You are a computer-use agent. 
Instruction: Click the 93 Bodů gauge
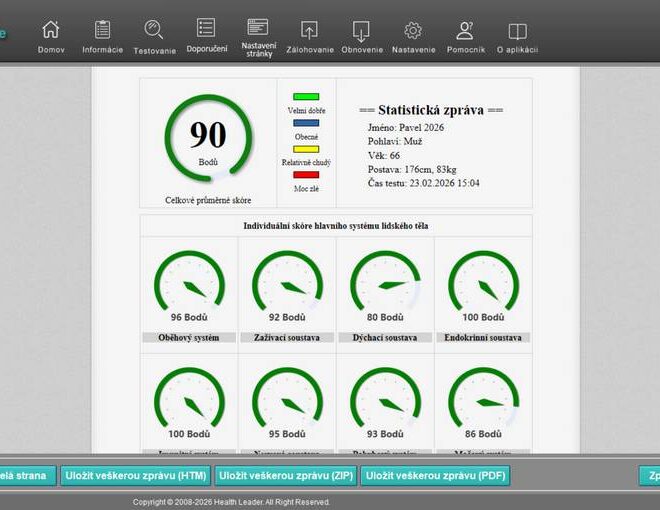[x=385, y=402]
